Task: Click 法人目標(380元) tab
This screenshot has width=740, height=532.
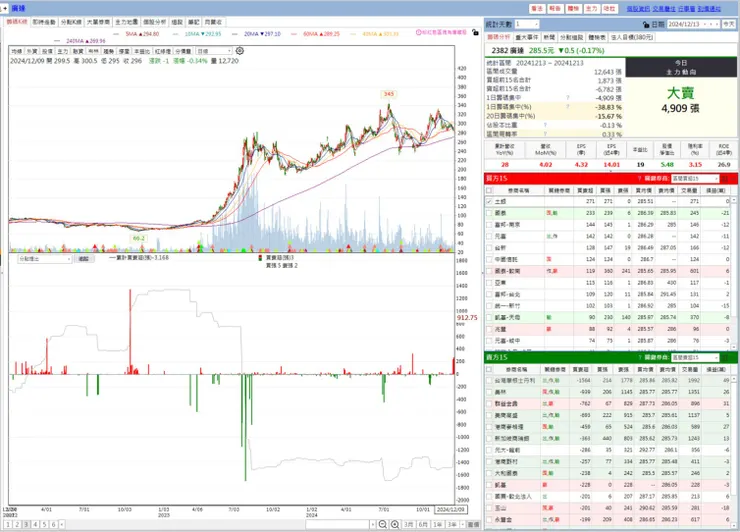Action: [x=631, y=37]
